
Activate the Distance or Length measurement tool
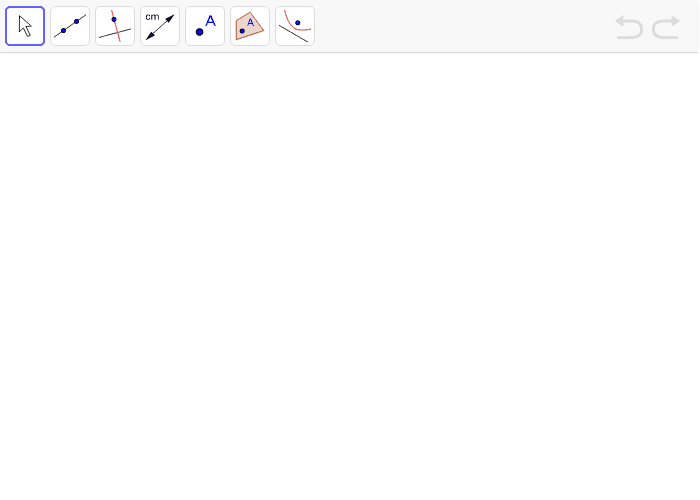point(160,26)
